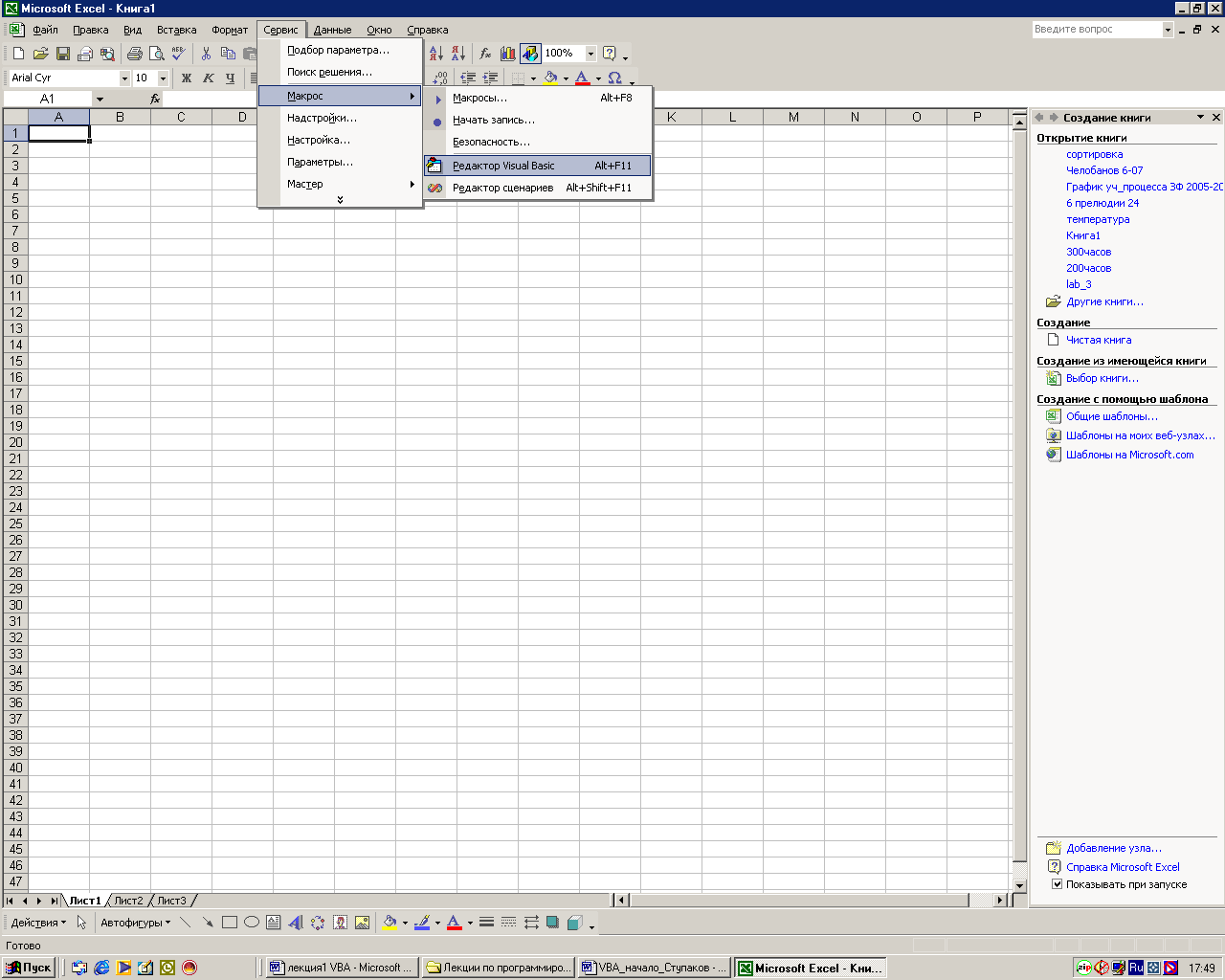1225x980 pixels.
Task: Apply line color in drawing toolbar
Action: 422,923
